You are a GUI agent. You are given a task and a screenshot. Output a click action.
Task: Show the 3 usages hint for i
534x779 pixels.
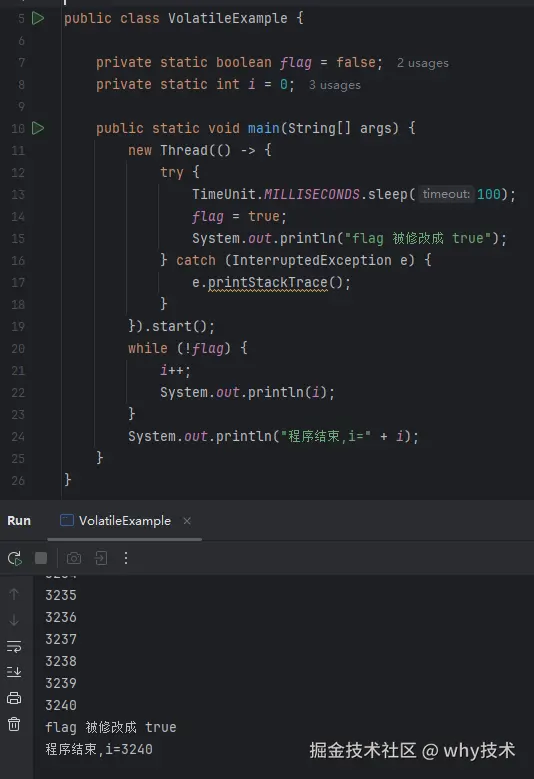[335, 85]
